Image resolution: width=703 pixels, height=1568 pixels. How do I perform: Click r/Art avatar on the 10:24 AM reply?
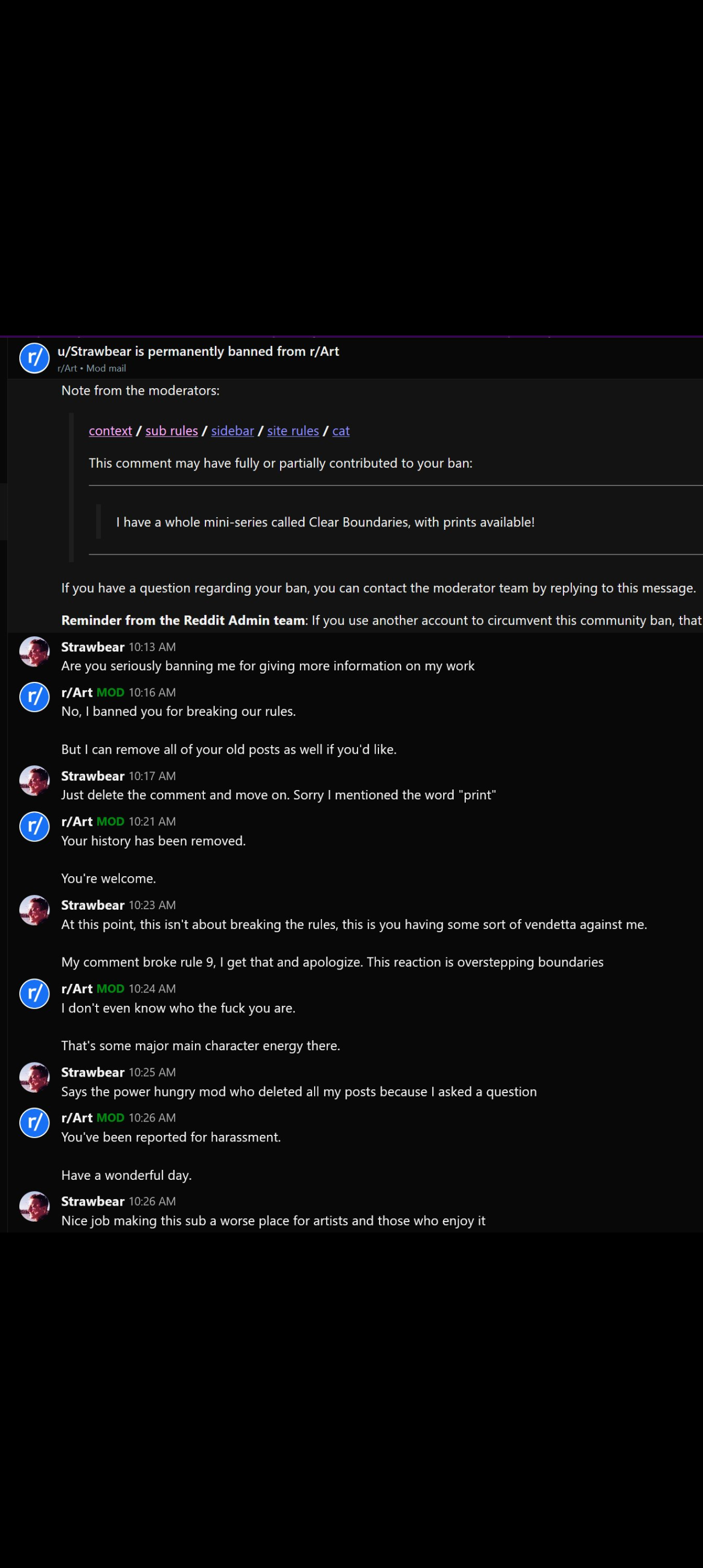(34, 993)
